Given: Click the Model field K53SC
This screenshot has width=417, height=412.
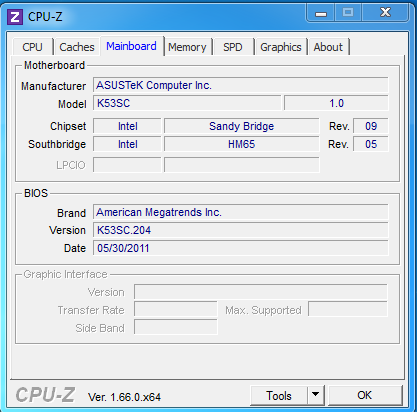Looking at the screenshot, I should click(x=187, y=103).
